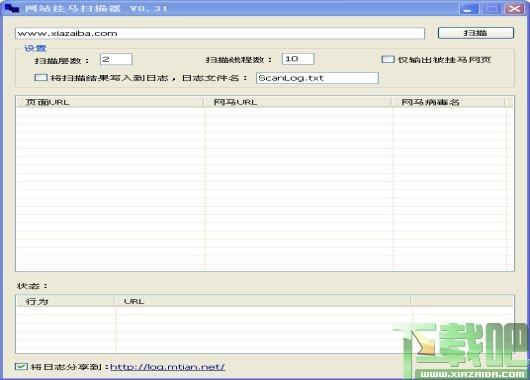This screenshot has height=380, width=530.
Task: Click the first empty row in status list
Action: (x=265, y=311)
